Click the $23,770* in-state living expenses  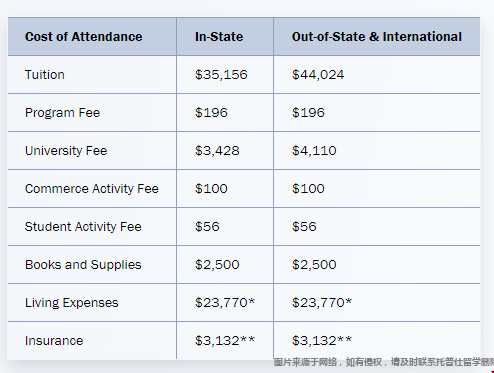pos(225,303)
